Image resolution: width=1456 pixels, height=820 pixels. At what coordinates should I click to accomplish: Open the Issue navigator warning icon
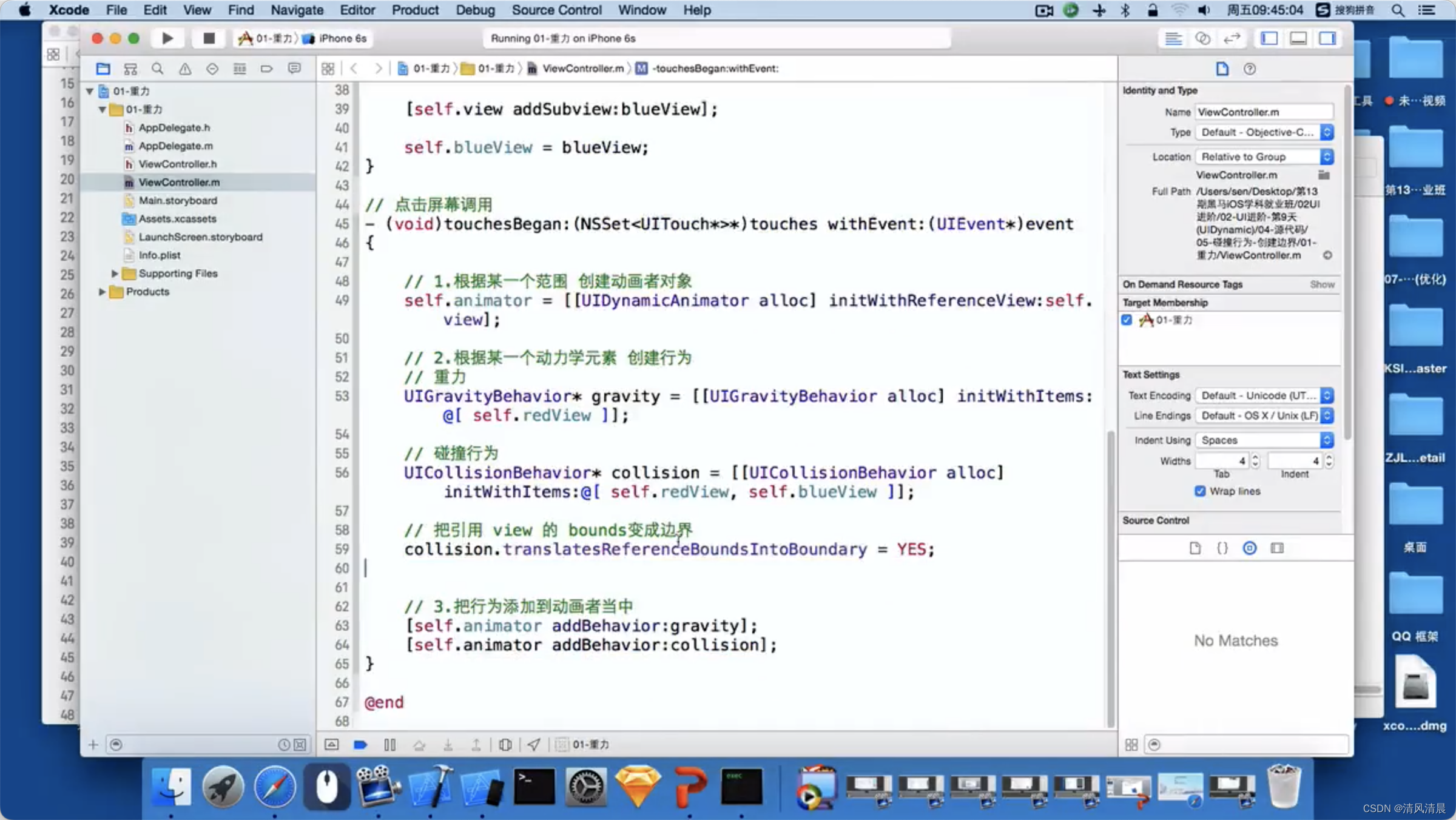pyautogui.click(x=185, y=69)
